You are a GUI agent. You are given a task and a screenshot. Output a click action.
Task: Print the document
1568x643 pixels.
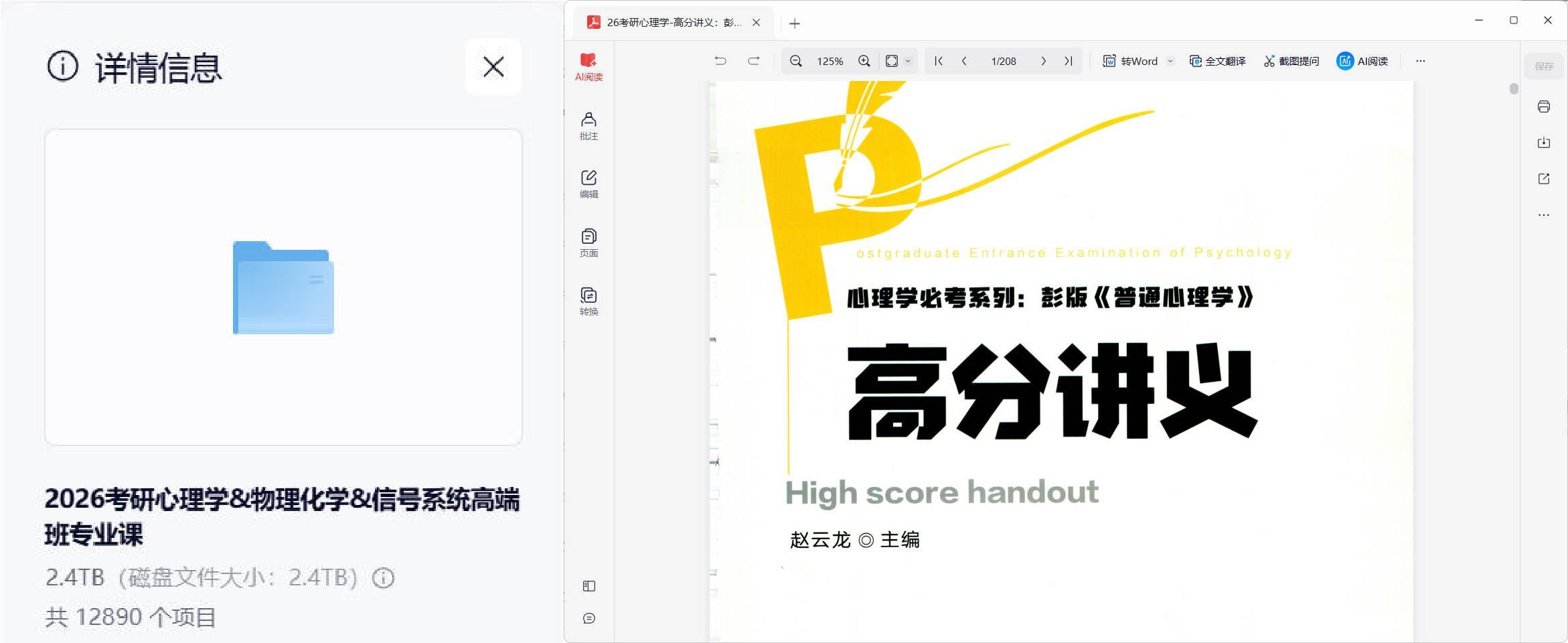coord(1544,106)
